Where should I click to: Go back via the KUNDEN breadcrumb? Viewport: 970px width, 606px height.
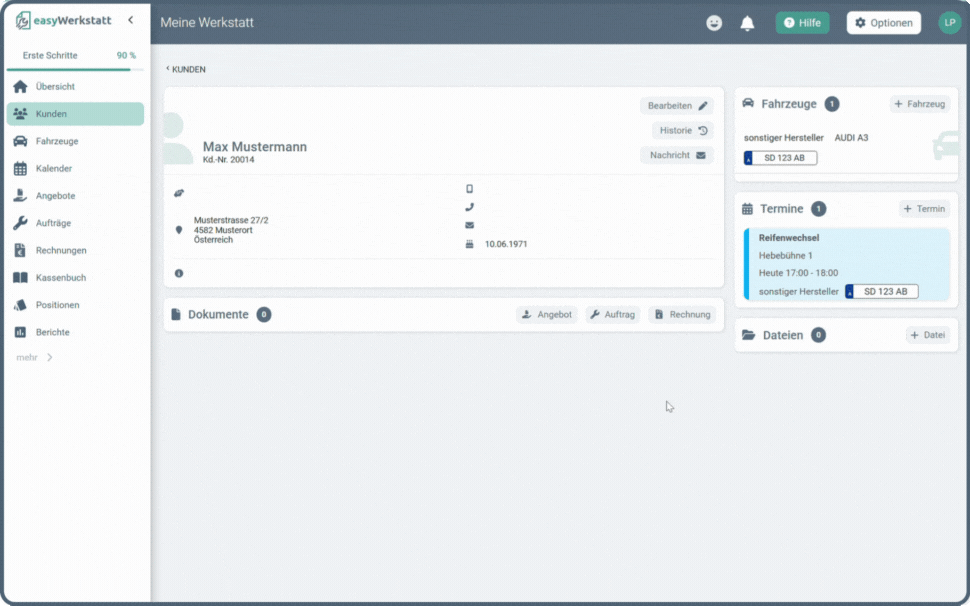coord(187,70)
